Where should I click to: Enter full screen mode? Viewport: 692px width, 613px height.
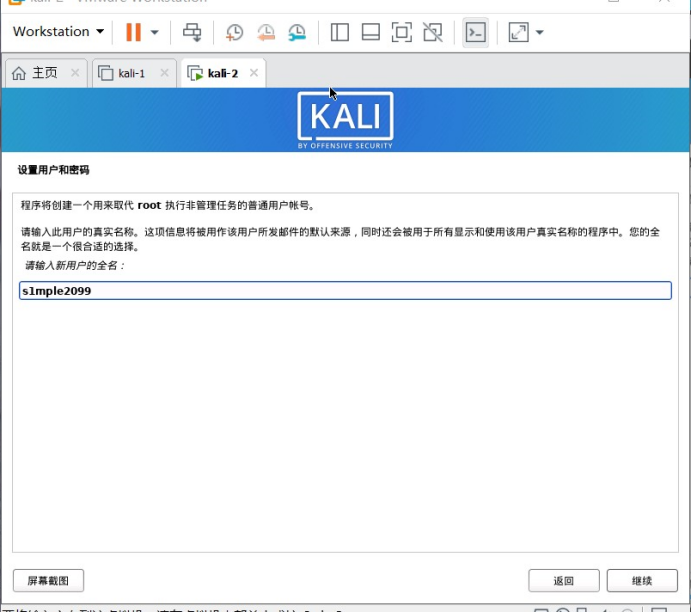[x=401, y=32]
